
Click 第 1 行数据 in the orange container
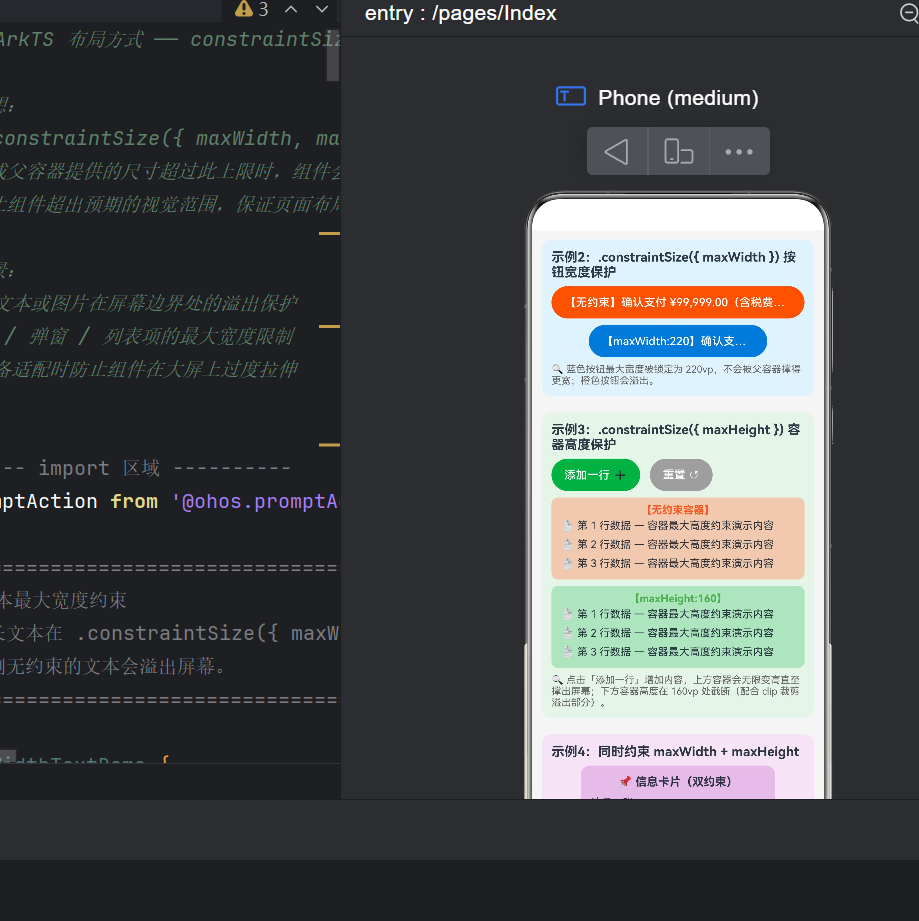[668, 525]
